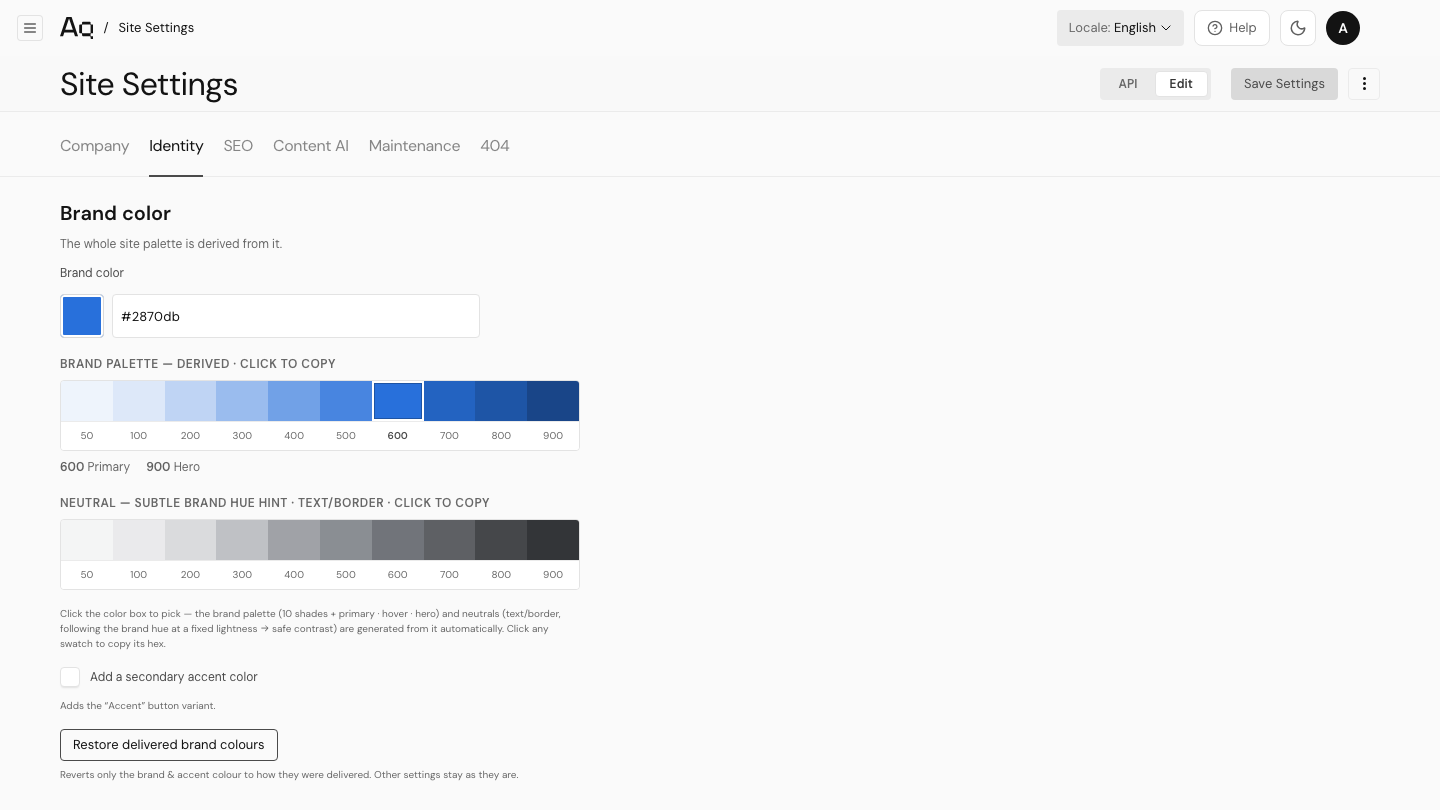The width and height of the screenshot is (1440, 810).
Task: Open the three-dot more options menu
Action: click(1364, 84)
